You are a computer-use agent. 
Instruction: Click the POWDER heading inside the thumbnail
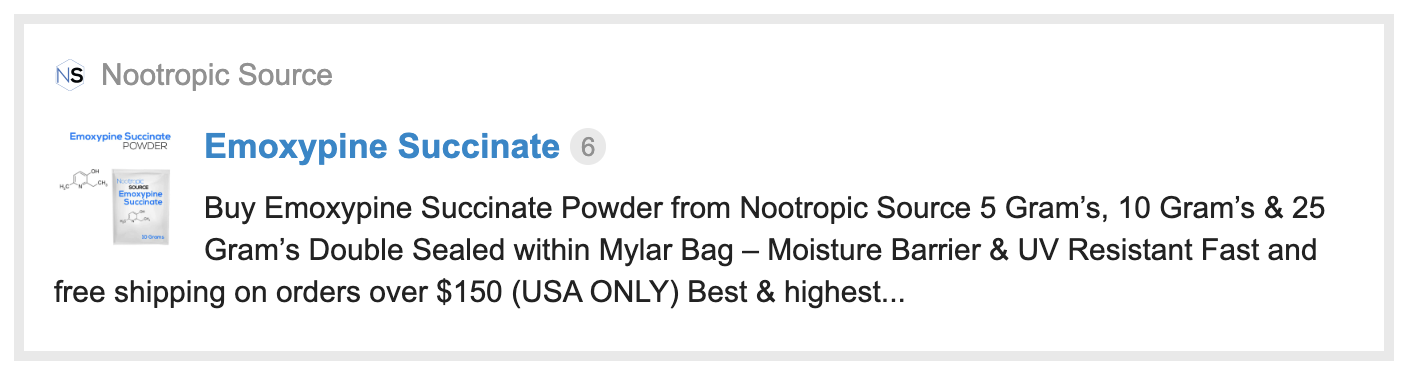tap(145, 146)
